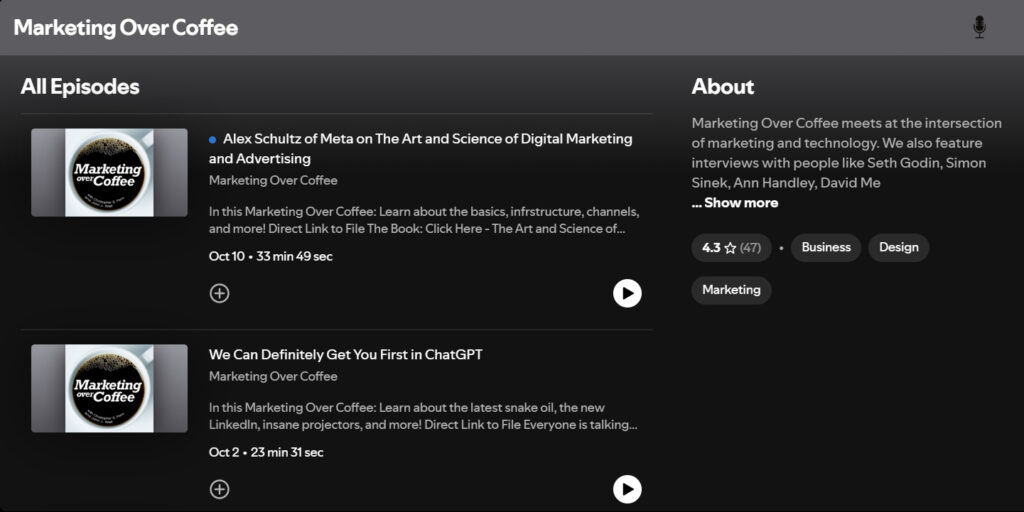Add the Alex Schultz episode with plus icon

pos(220,293)
